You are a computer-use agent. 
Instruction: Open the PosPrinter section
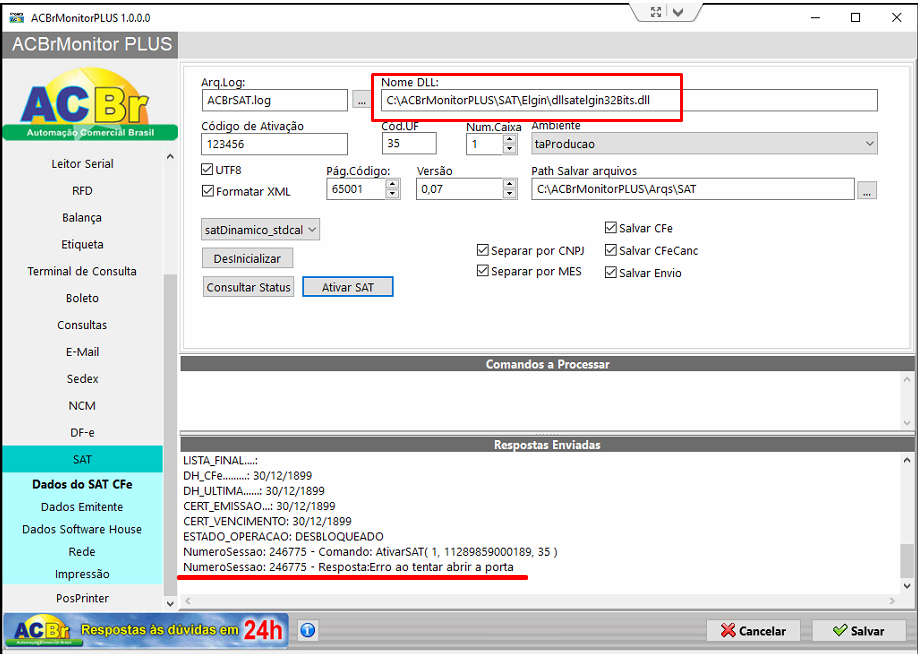point(83,598)
